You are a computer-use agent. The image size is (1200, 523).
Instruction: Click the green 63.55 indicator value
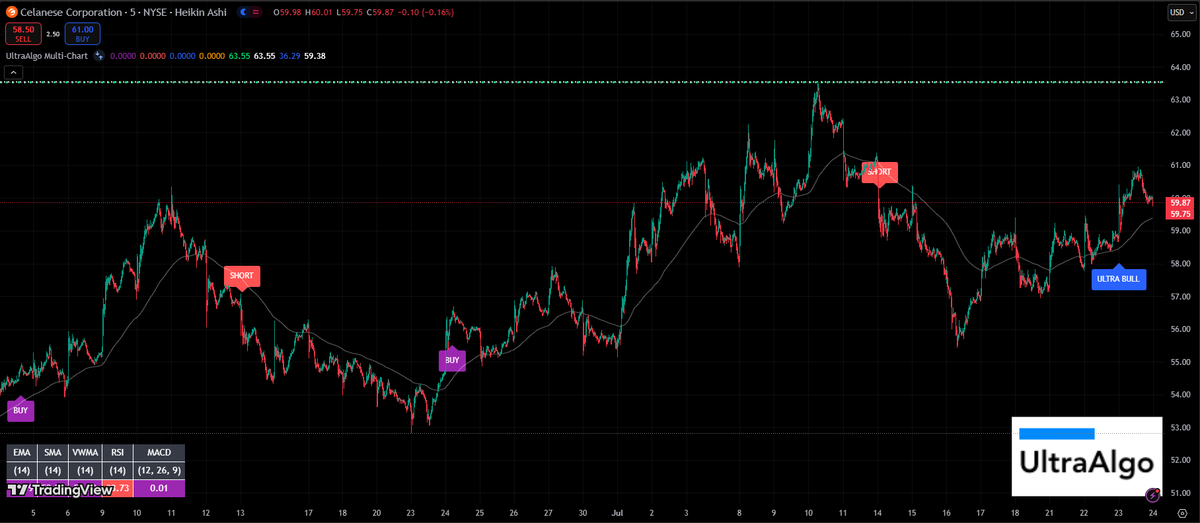(239, 56)
